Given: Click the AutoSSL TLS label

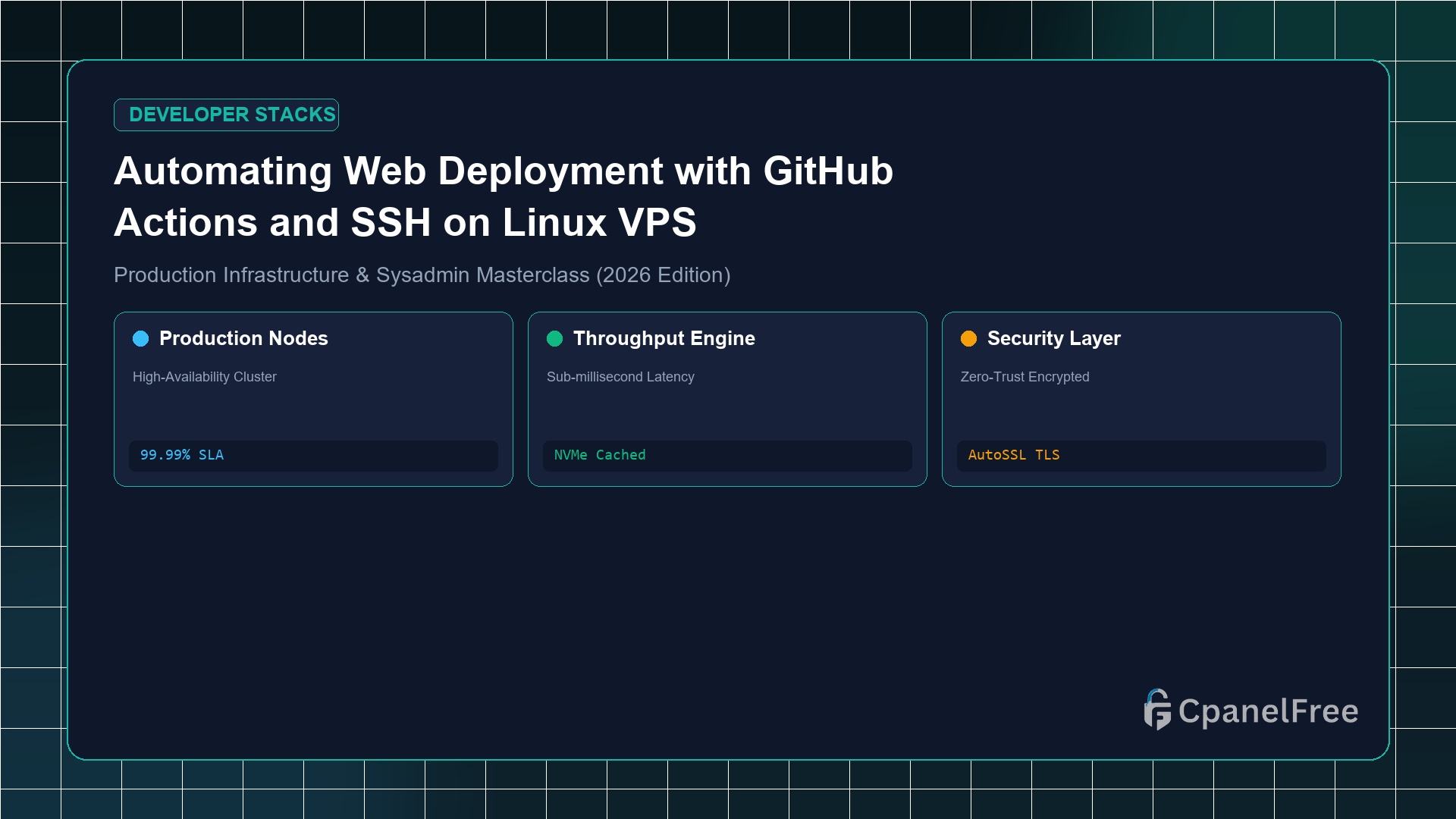Looking at the screenshot, I should (x=1014, y=455).
